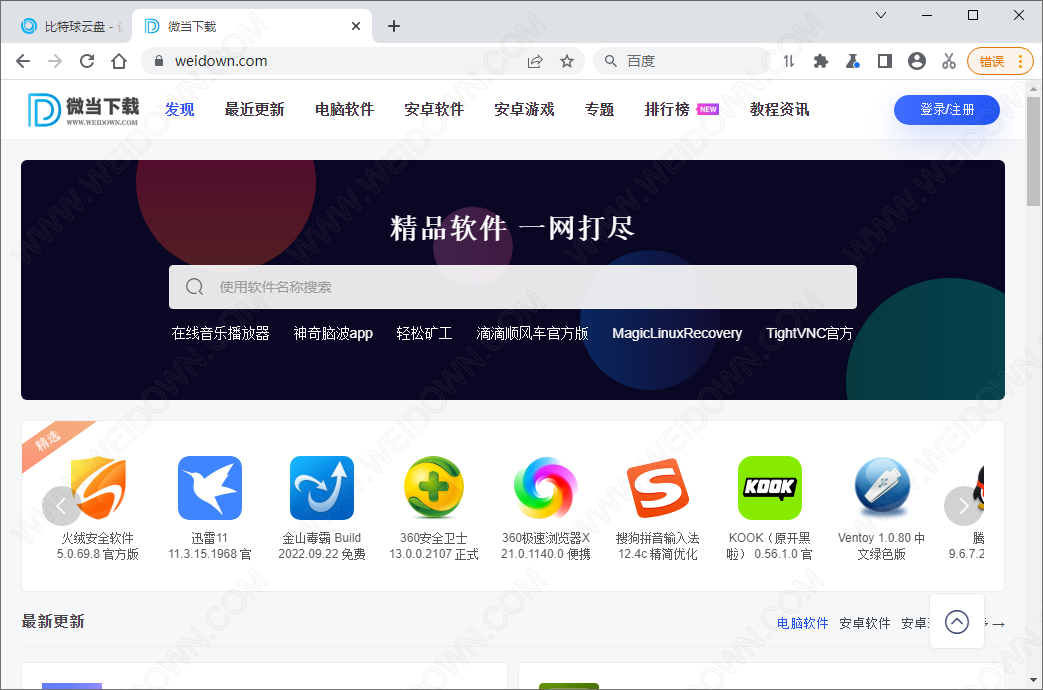Reload the weidown.com page
The height and width of the screenshot is (690, 1043).
coord(87,61)
